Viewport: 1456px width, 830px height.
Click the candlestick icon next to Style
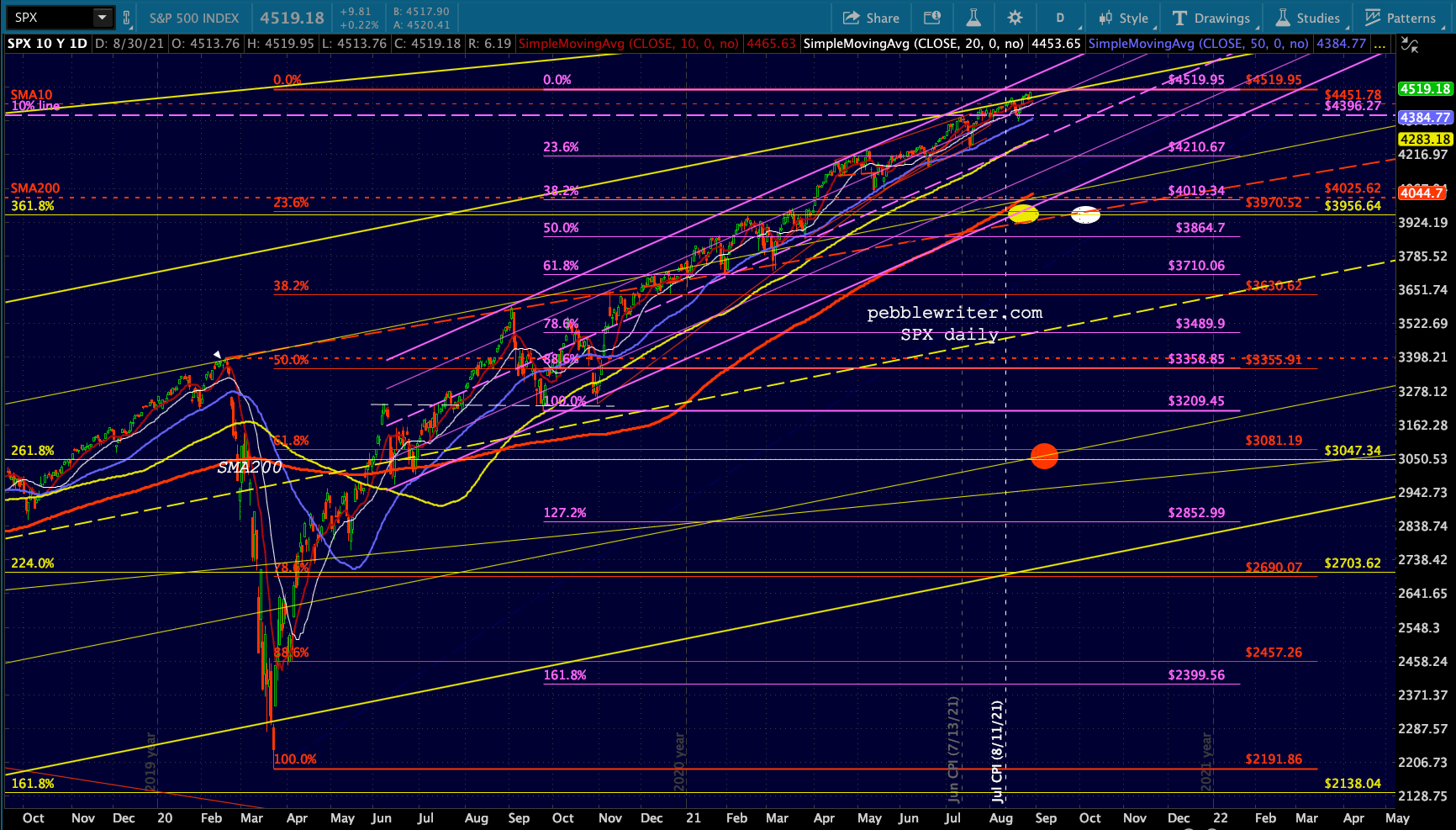click(1105, 18)
